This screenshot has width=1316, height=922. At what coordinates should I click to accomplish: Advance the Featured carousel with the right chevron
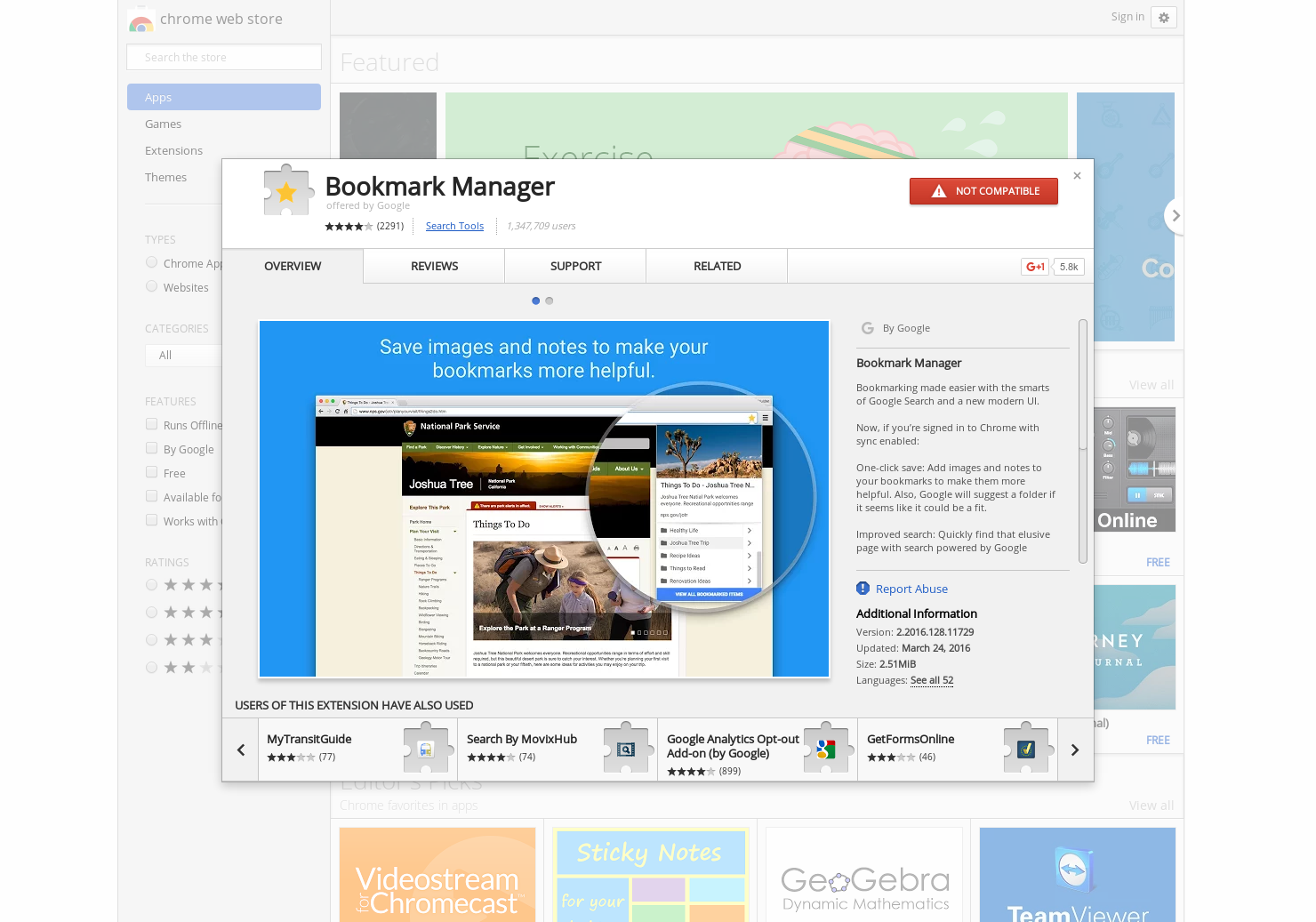click(x=1176, y=215)
